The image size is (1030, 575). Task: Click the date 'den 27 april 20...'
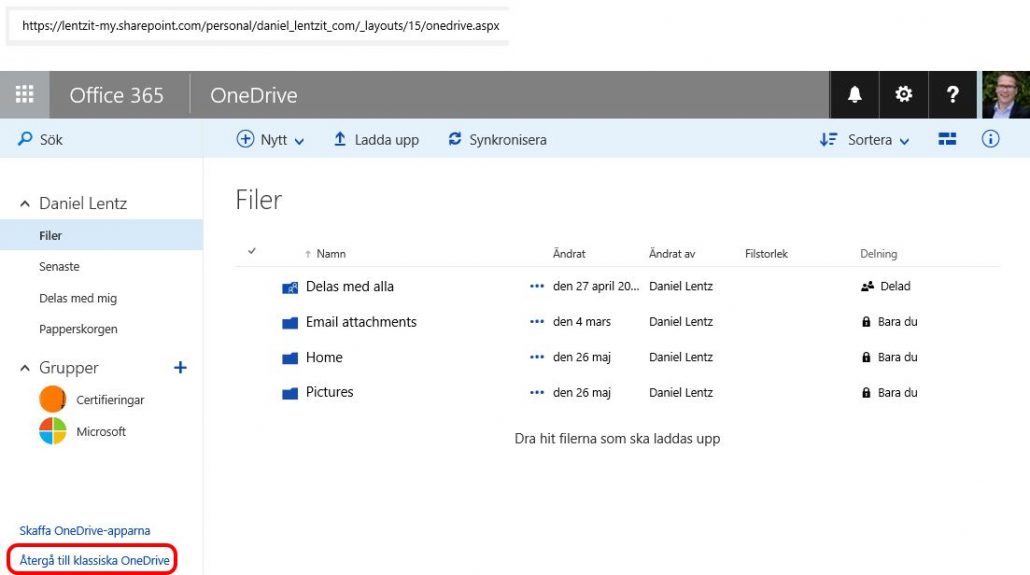click(x=596, y=287)
